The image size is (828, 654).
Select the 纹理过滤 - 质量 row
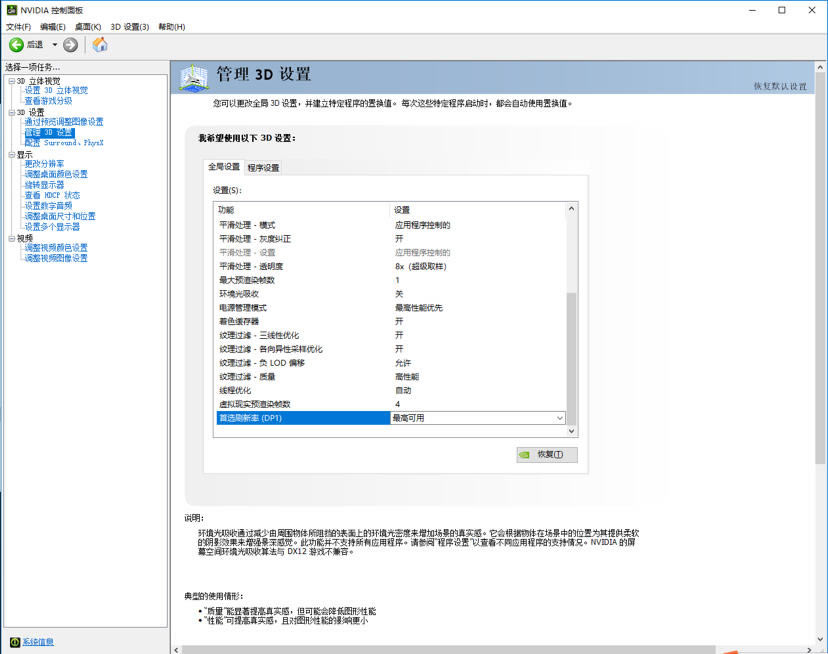point(391,377)
